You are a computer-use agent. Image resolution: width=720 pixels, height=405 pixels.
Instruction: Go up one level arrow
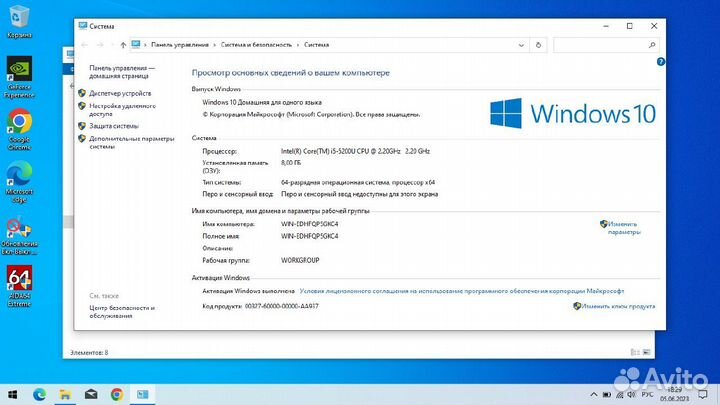[x=123, y=45]
